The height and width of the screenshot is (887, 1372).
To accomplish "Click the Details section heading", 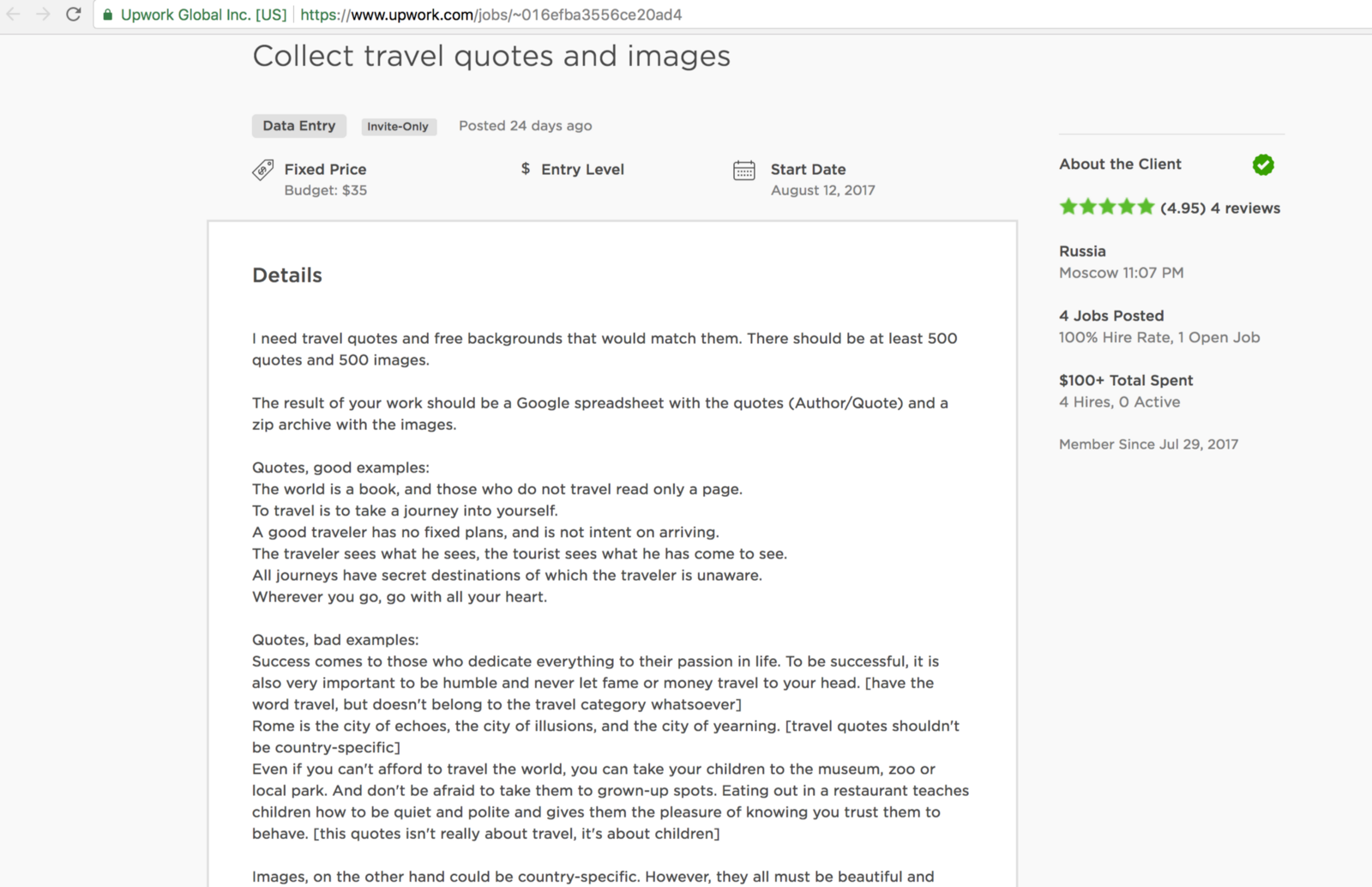I will pyautogui.click(x=287, y=275).
